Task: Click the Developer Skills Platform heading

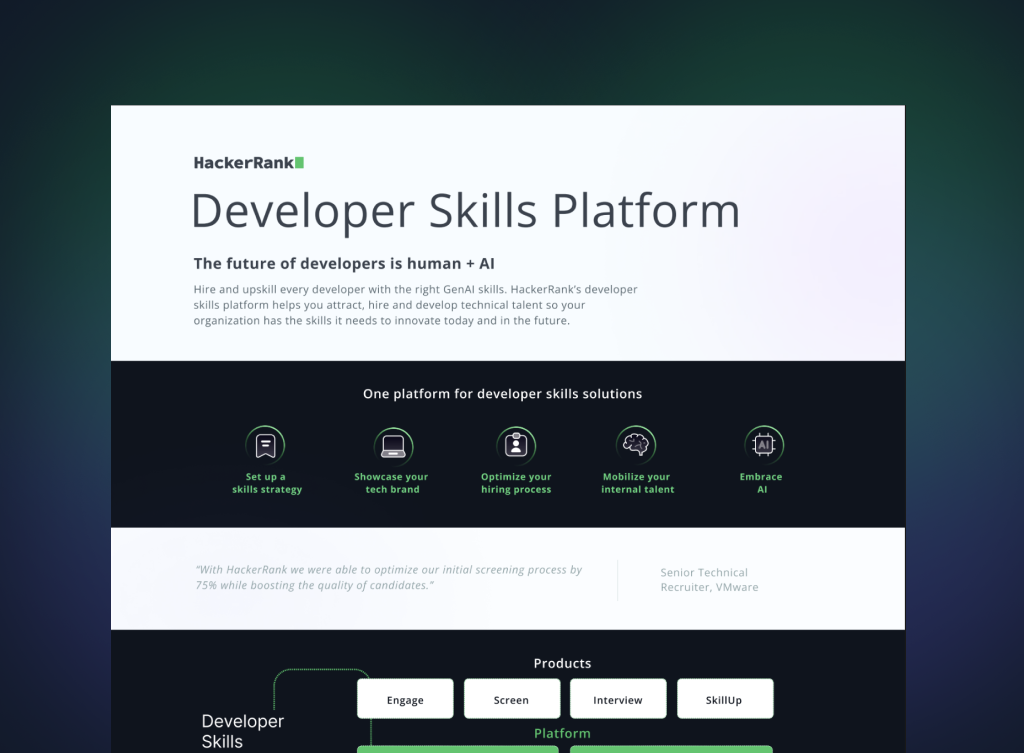Action: (x=466, y=211)
